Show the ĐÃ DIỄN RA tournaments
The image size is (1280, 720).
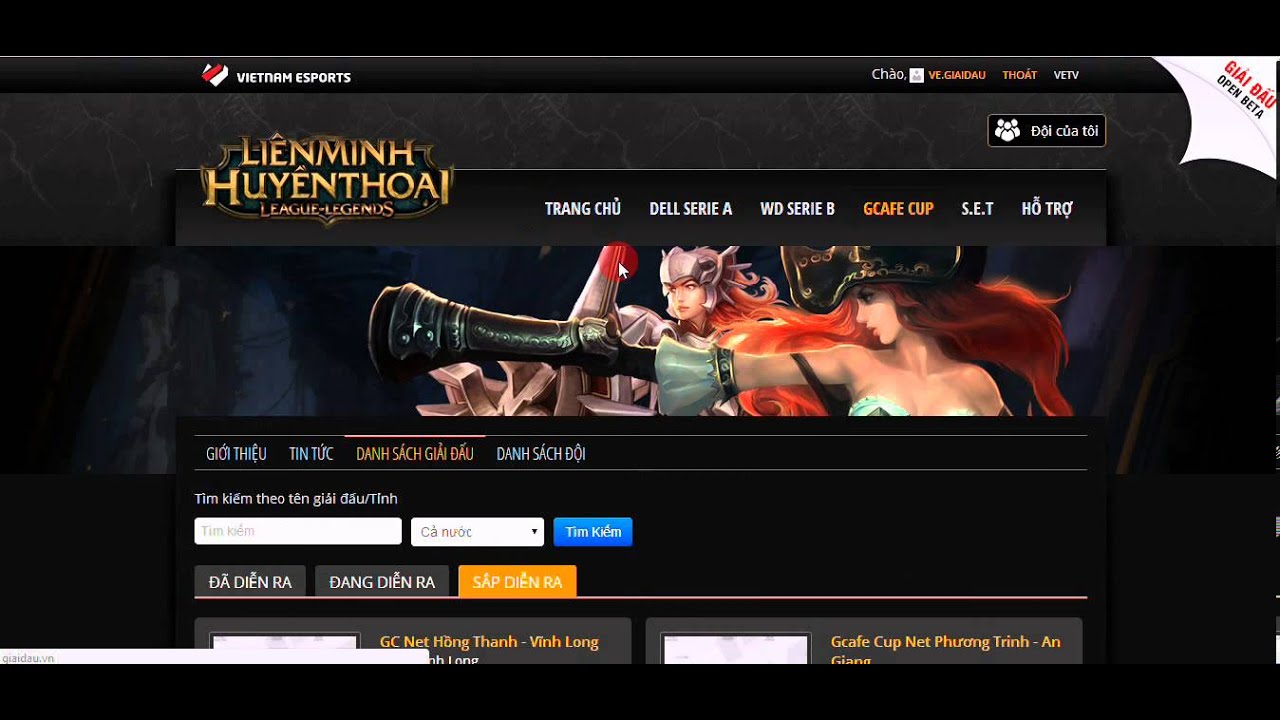pos(250,582)
